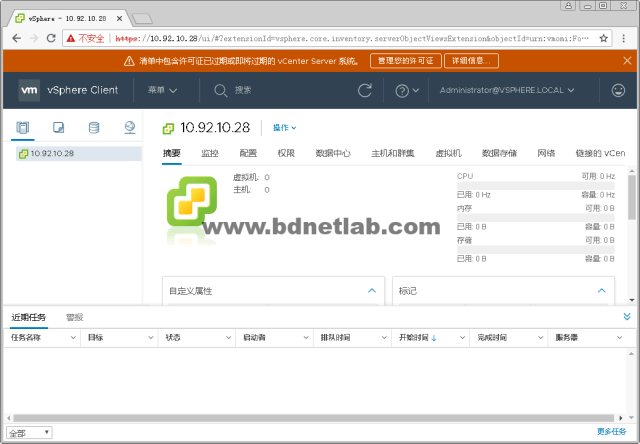Collapse the 标记 panel
This screenshot has width=640, height=444.
point(602,291)
